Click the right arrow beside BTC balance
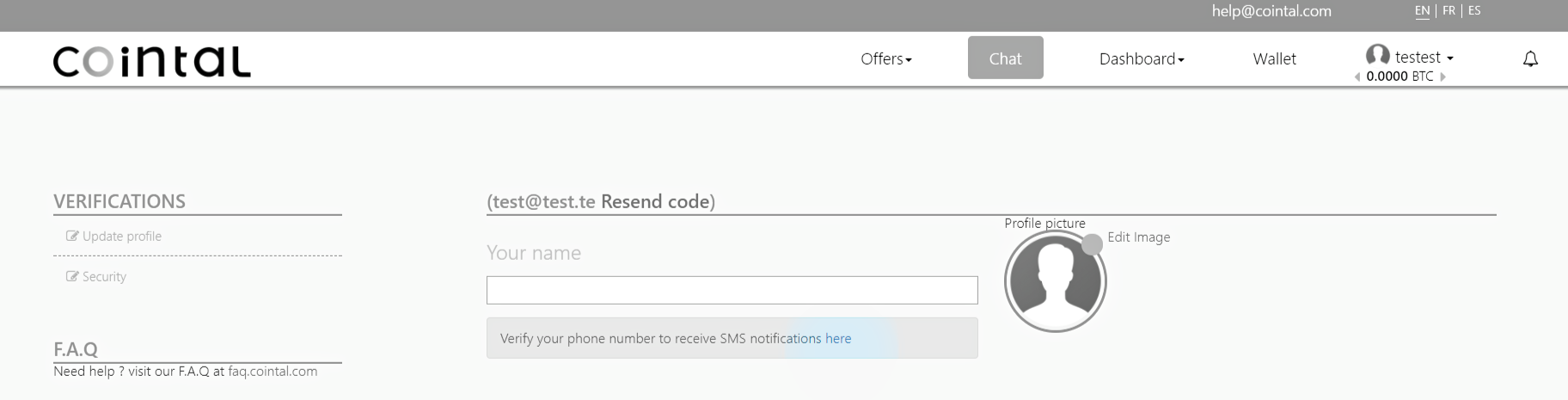 click(1442, 77)
